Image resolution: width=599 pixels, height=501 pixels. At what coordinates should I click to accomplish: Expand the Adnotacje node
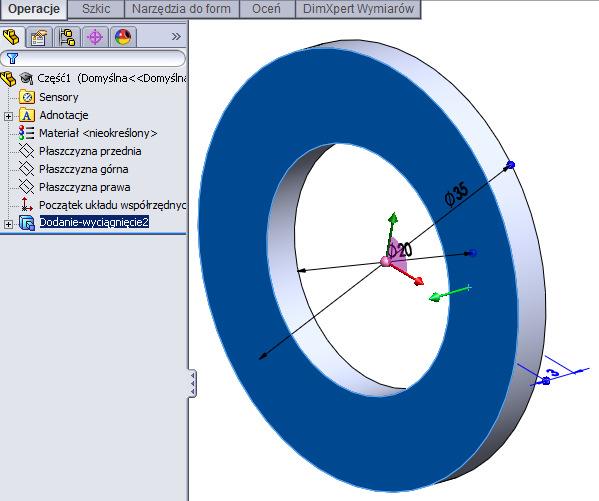click(x=8, y=116)
